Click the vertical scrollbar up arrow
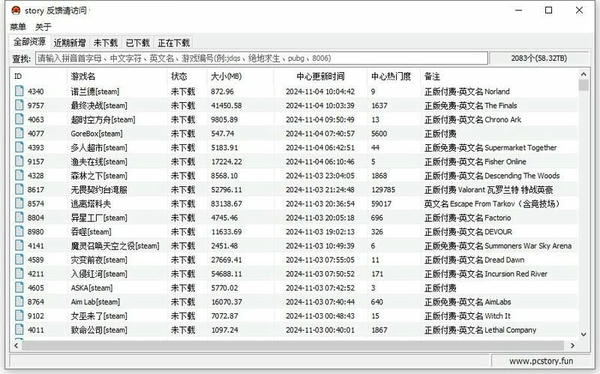The height and width of the screenshot is (374, 600). 584,74
